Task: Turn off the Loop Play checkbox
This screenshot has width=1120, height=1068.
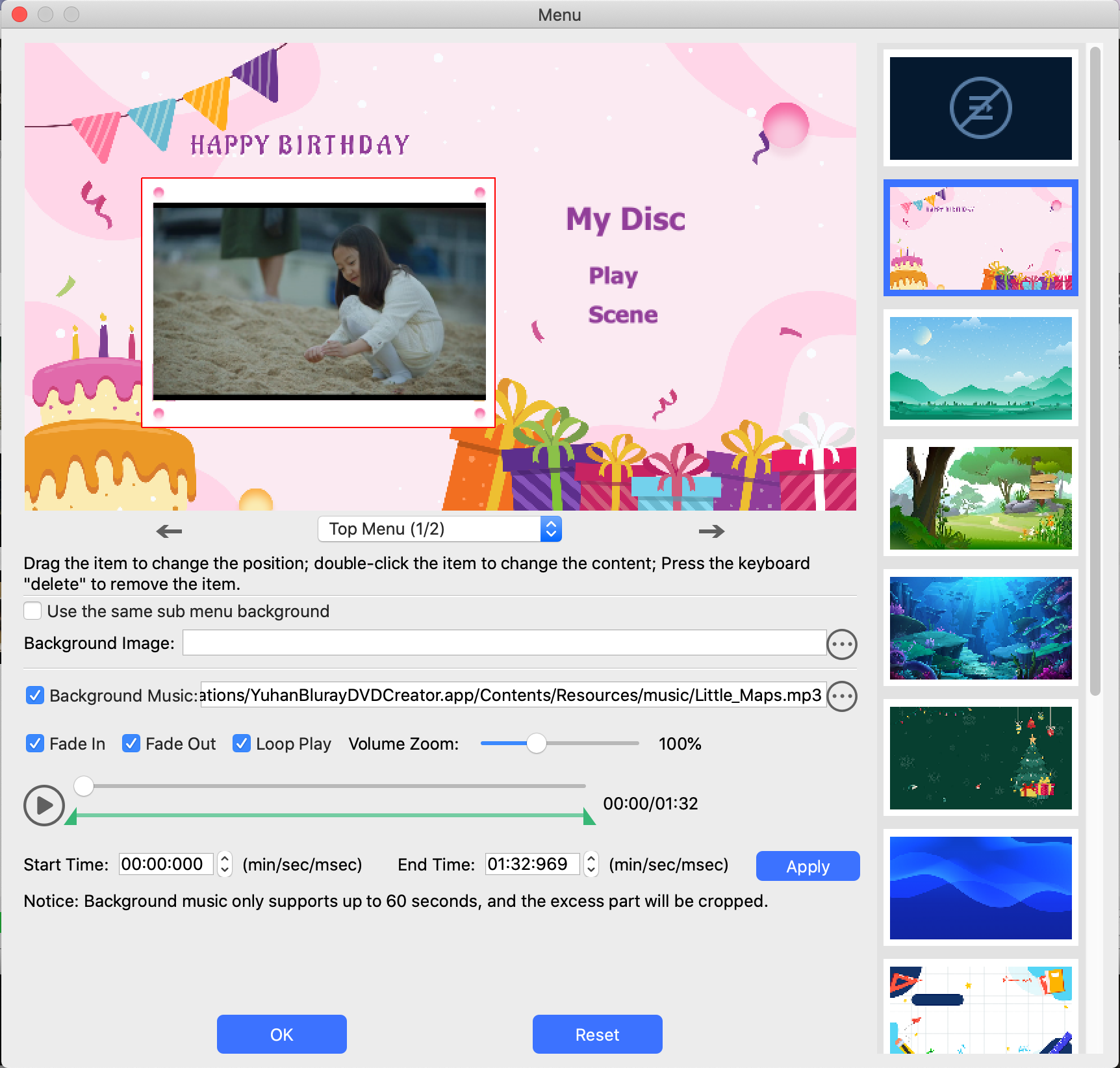Action: click(x=242, y=744)
